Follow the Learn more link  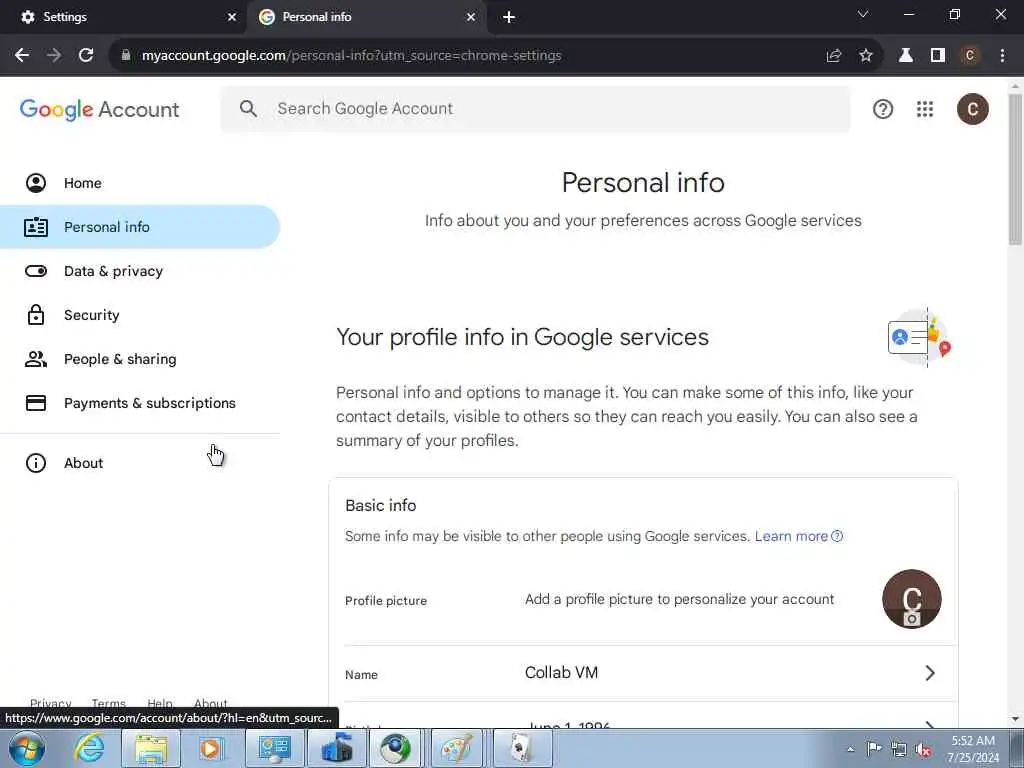click(799, 536)
